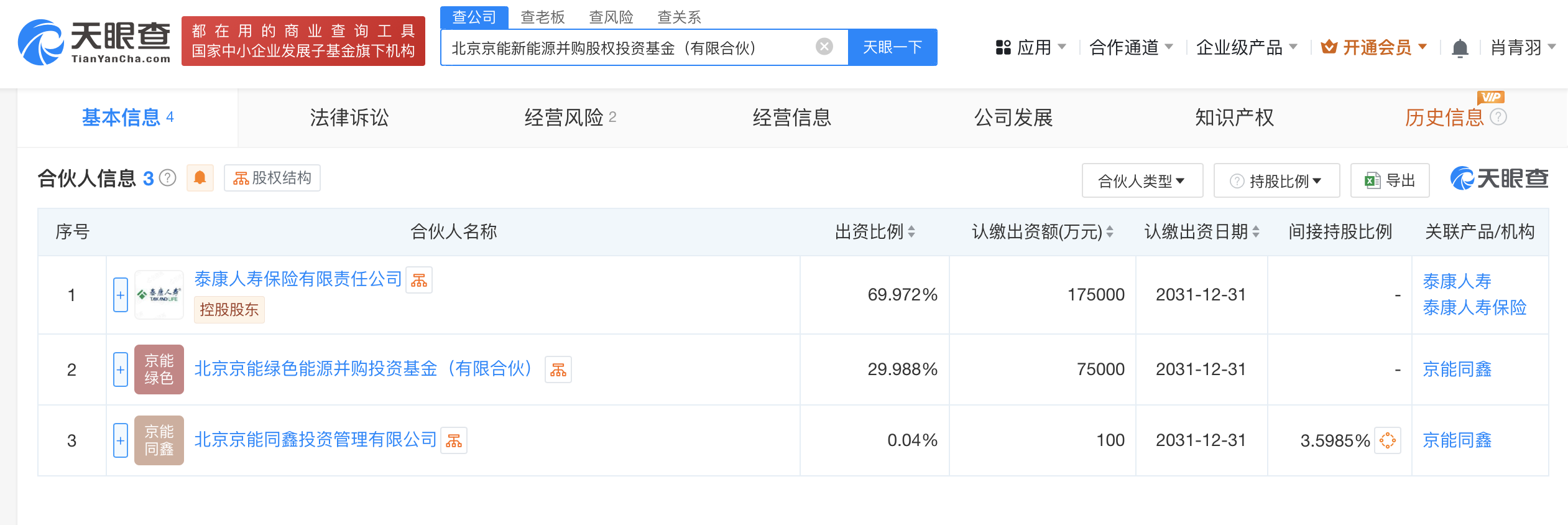This screenshot has width=1568, height=525.
Task: Click the 导出 export button
Action: [x=1390, y=181]
